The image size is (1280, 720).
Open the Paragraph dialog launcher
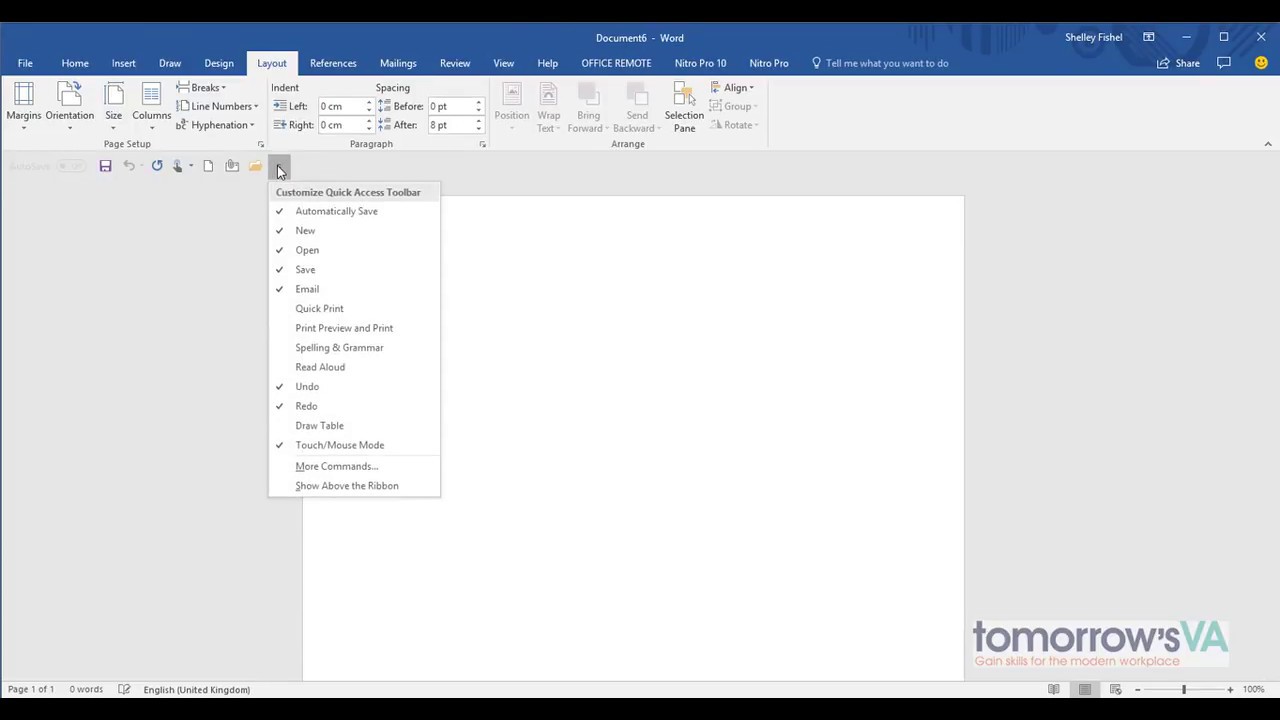coord(482,144)
